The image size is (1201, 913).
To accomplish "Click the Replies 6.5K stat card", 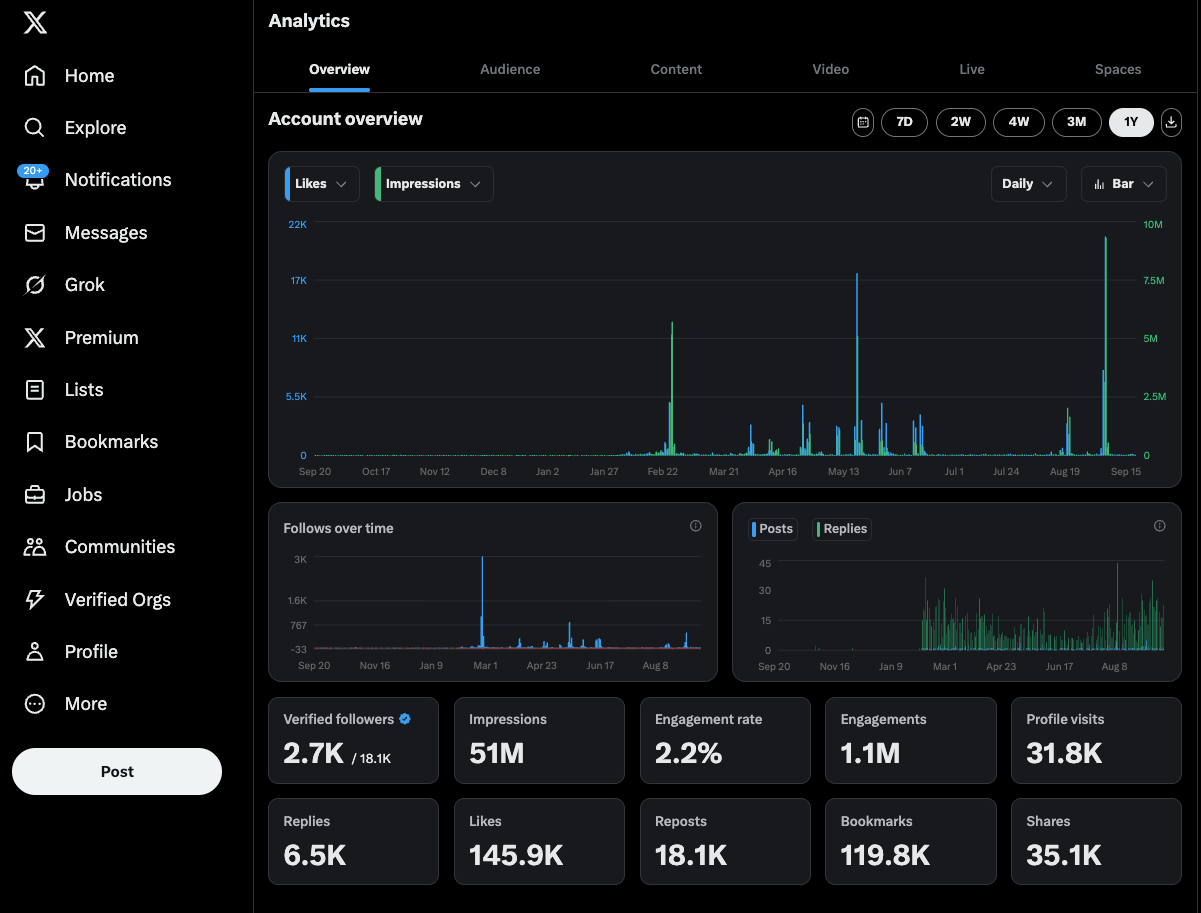I will (x=353, y=842).
